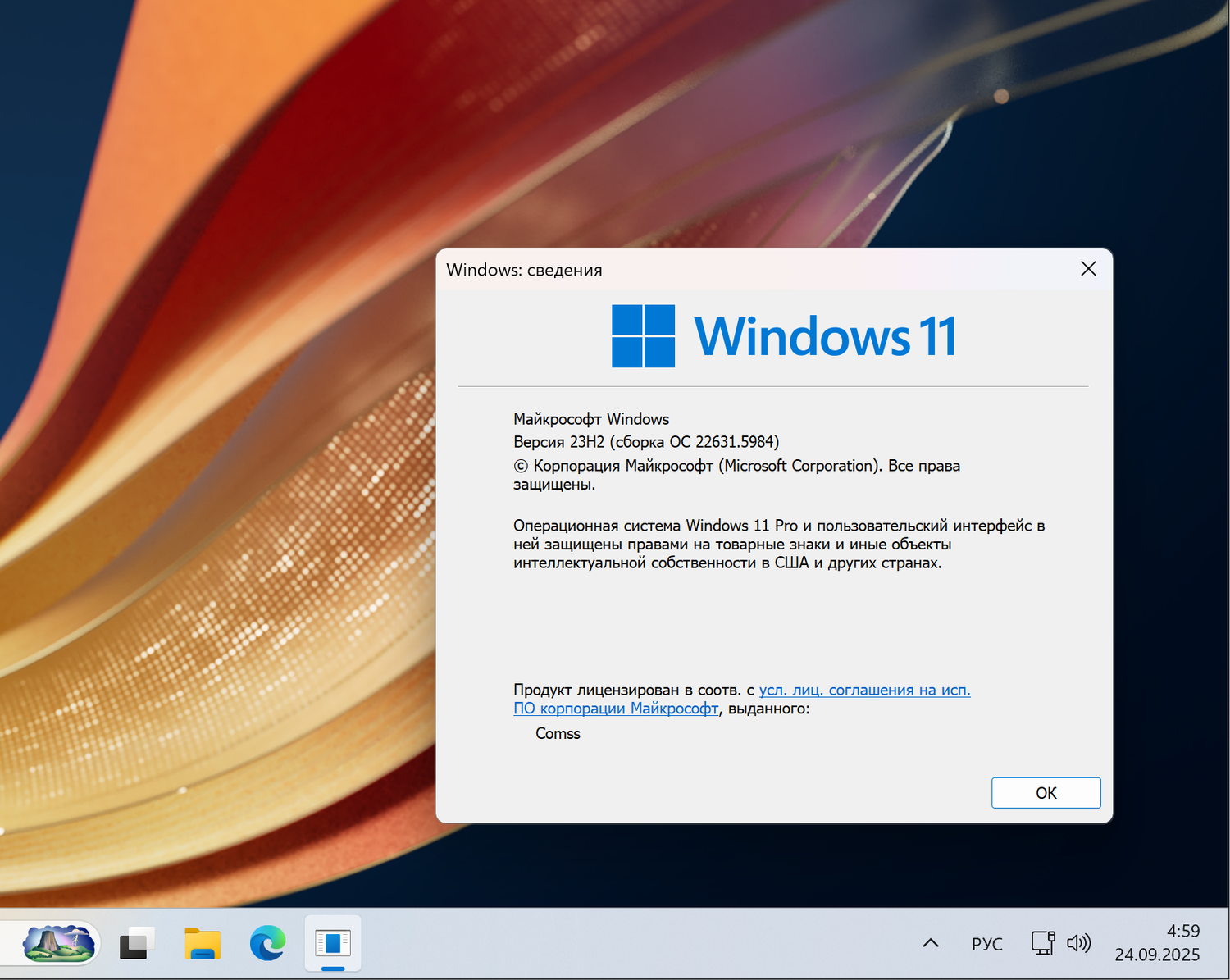Open the volume control speaker icon

1080,943
